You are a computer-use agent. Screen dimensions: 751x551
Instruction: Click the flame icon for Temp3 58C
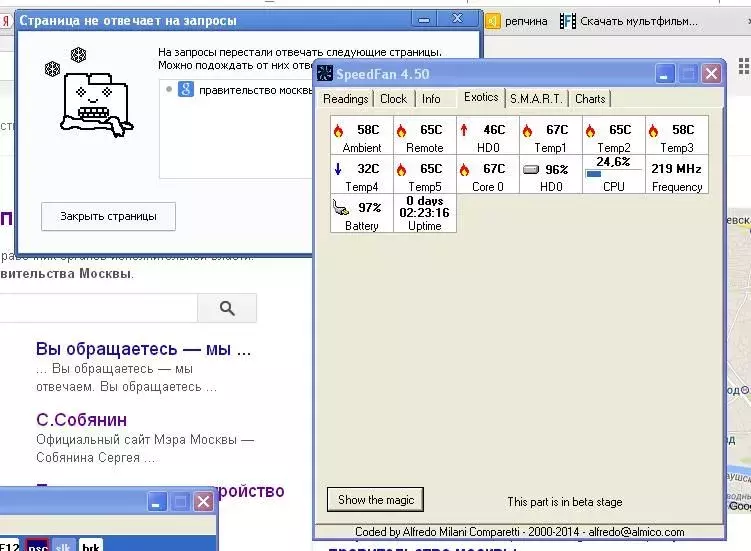coord(653,130)
